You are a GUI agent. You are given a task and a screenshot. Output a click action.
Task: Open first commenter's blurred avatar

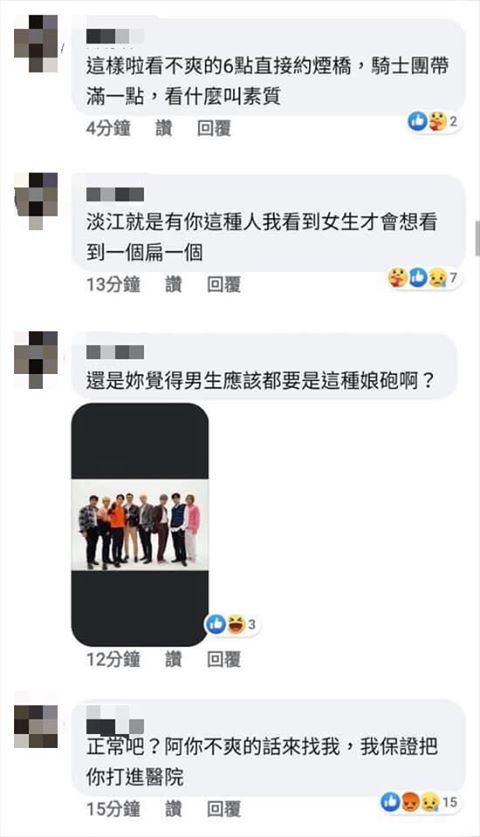[x=36, y=43]
